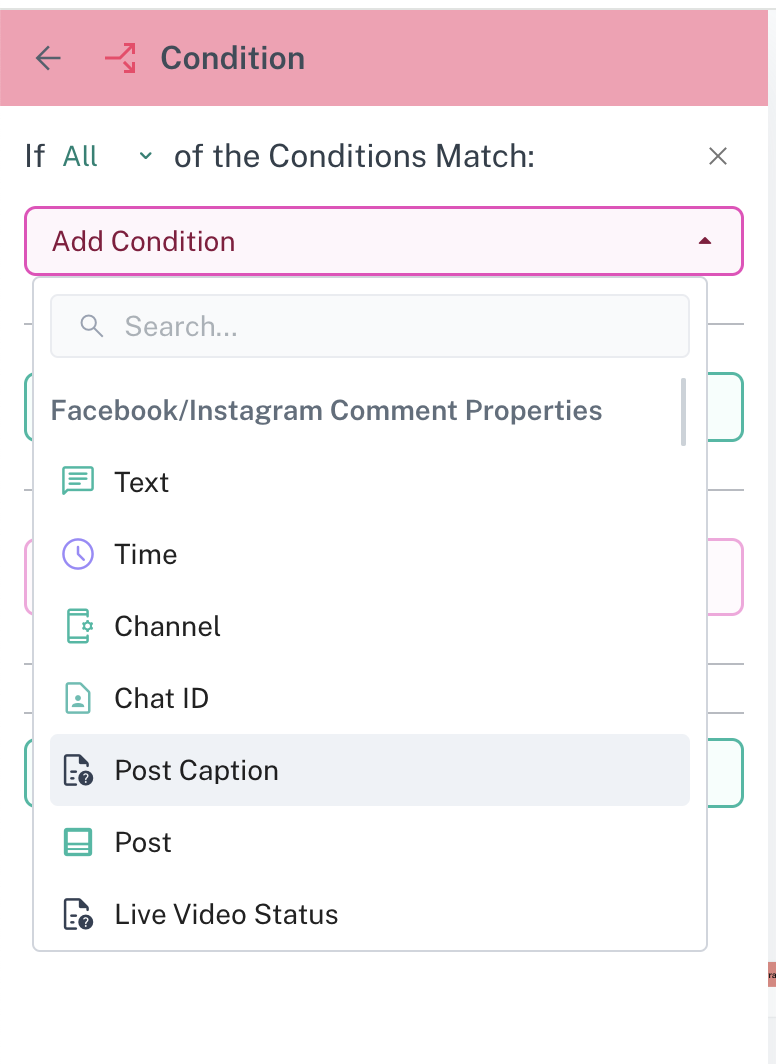This screenshot has height=1064, width=776.
Task: Select the Post Caption option
Action: (197, 771)
